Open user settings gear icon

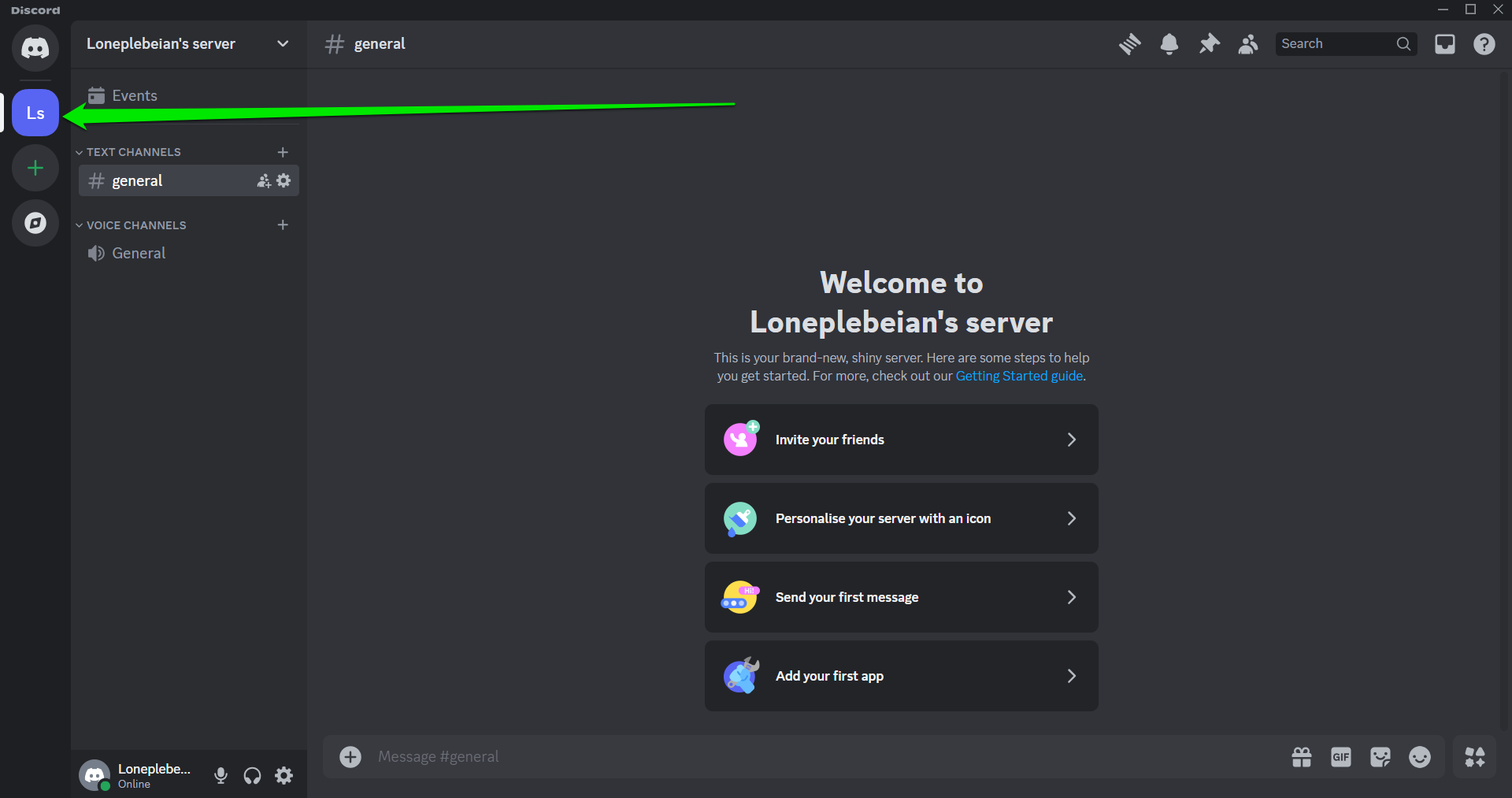(283, 776)
